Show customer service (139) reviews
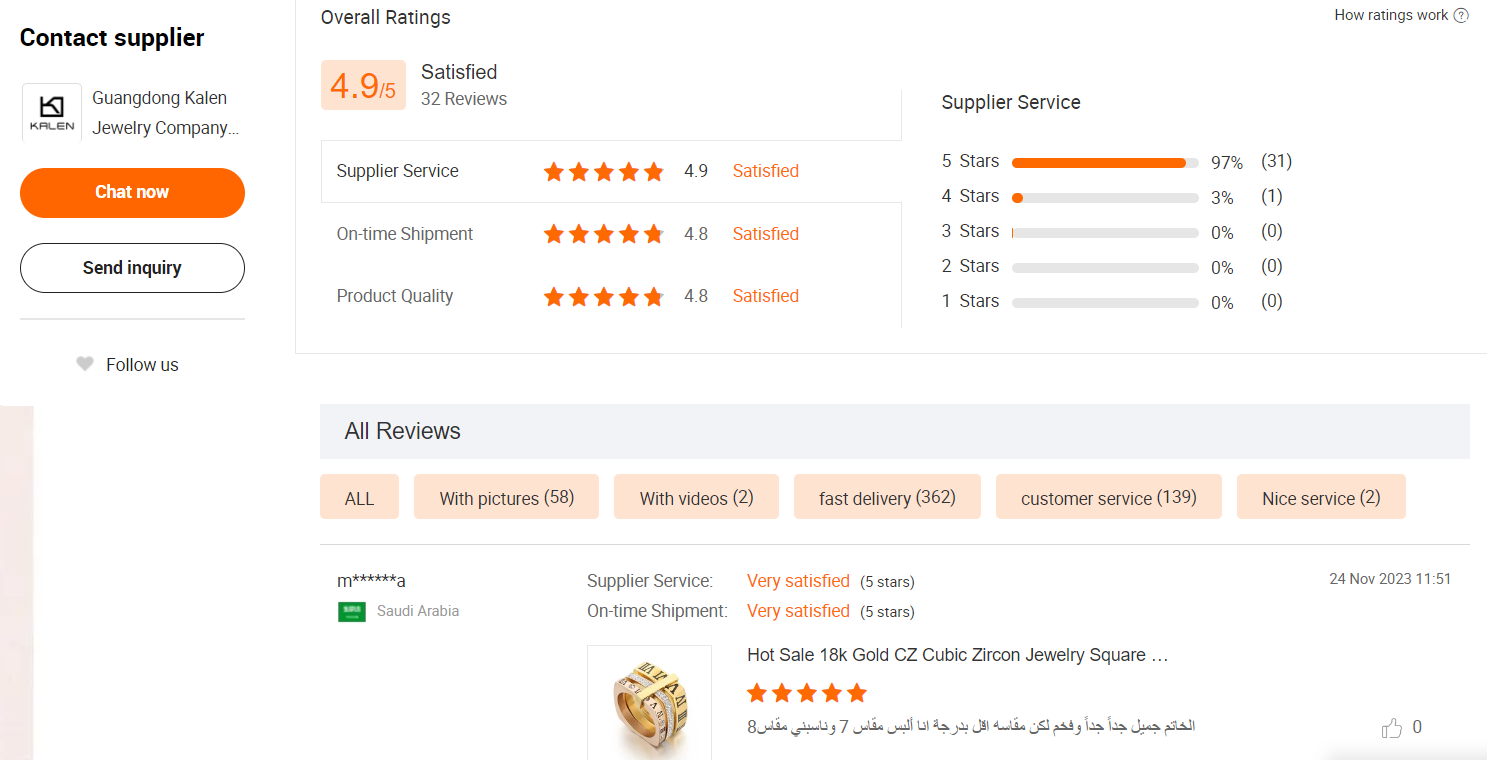 [1108, 497]
